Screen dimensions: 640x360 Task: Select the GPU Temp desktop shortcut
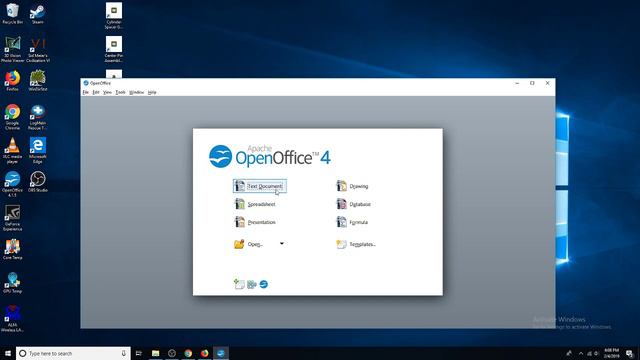(x=13, y=283)
